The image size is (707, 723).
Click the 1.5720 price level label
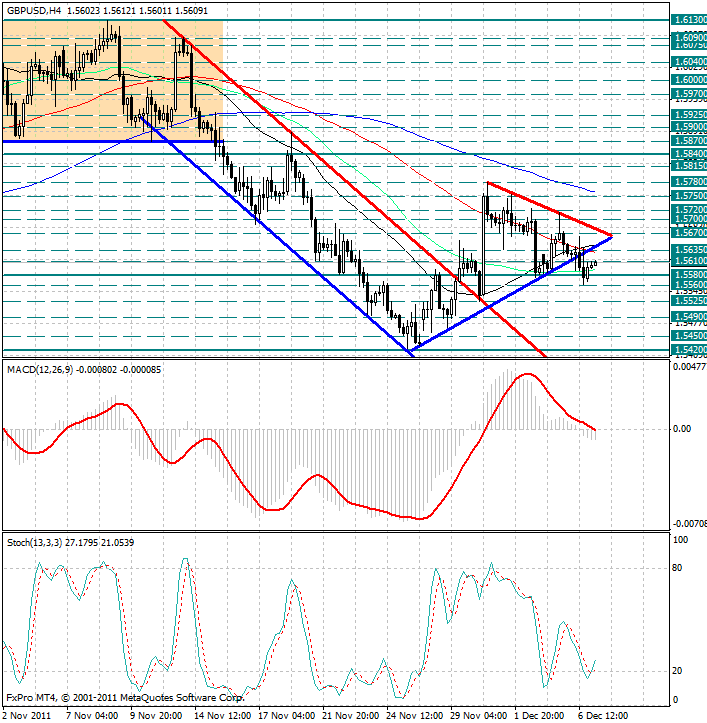[689, 209]
